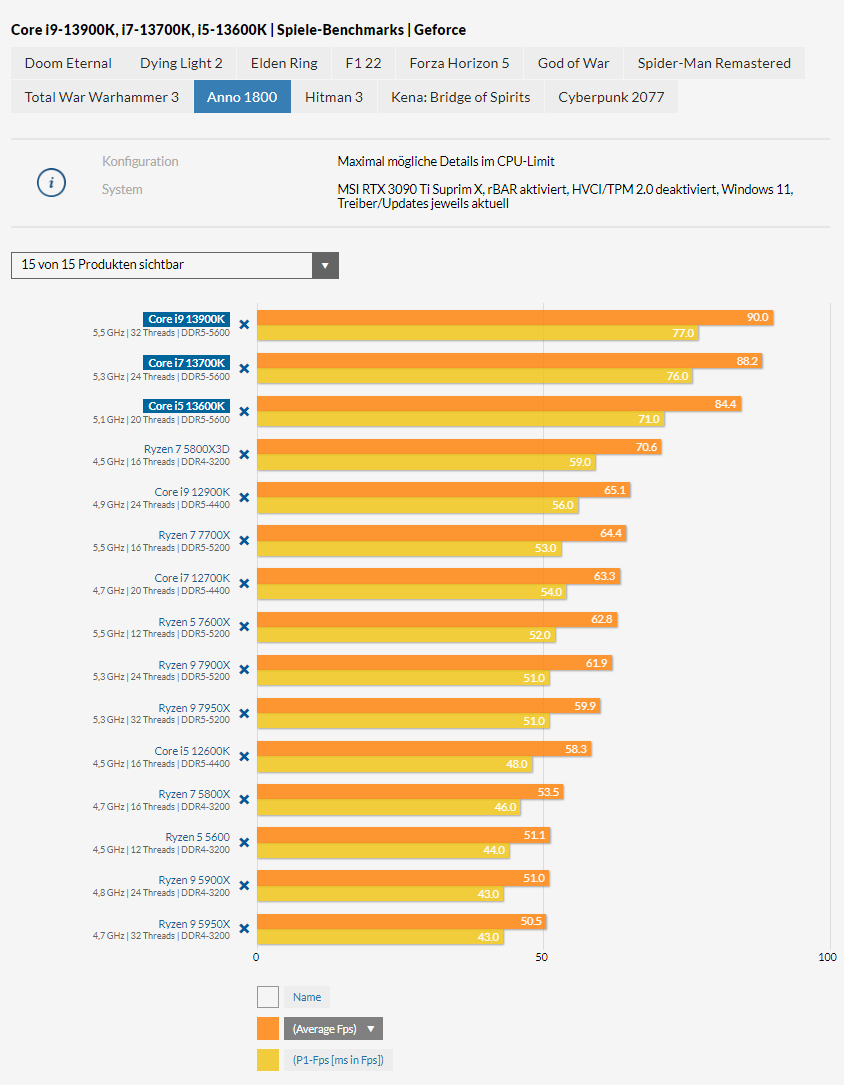Remove Ryzen 7 5800X with its X icon
The height and width of the screenshot is (1085, 850).
pyautogui.click(x=244, y=799)
